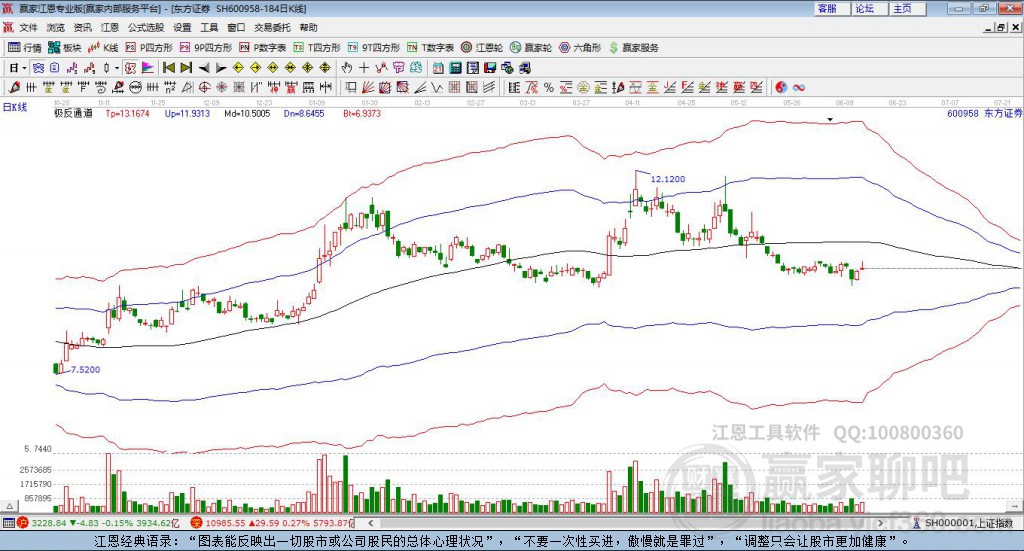Click the Tp=13.1674 indicator value
This screenshot has width=1024, height=551.
pos(127,114)
